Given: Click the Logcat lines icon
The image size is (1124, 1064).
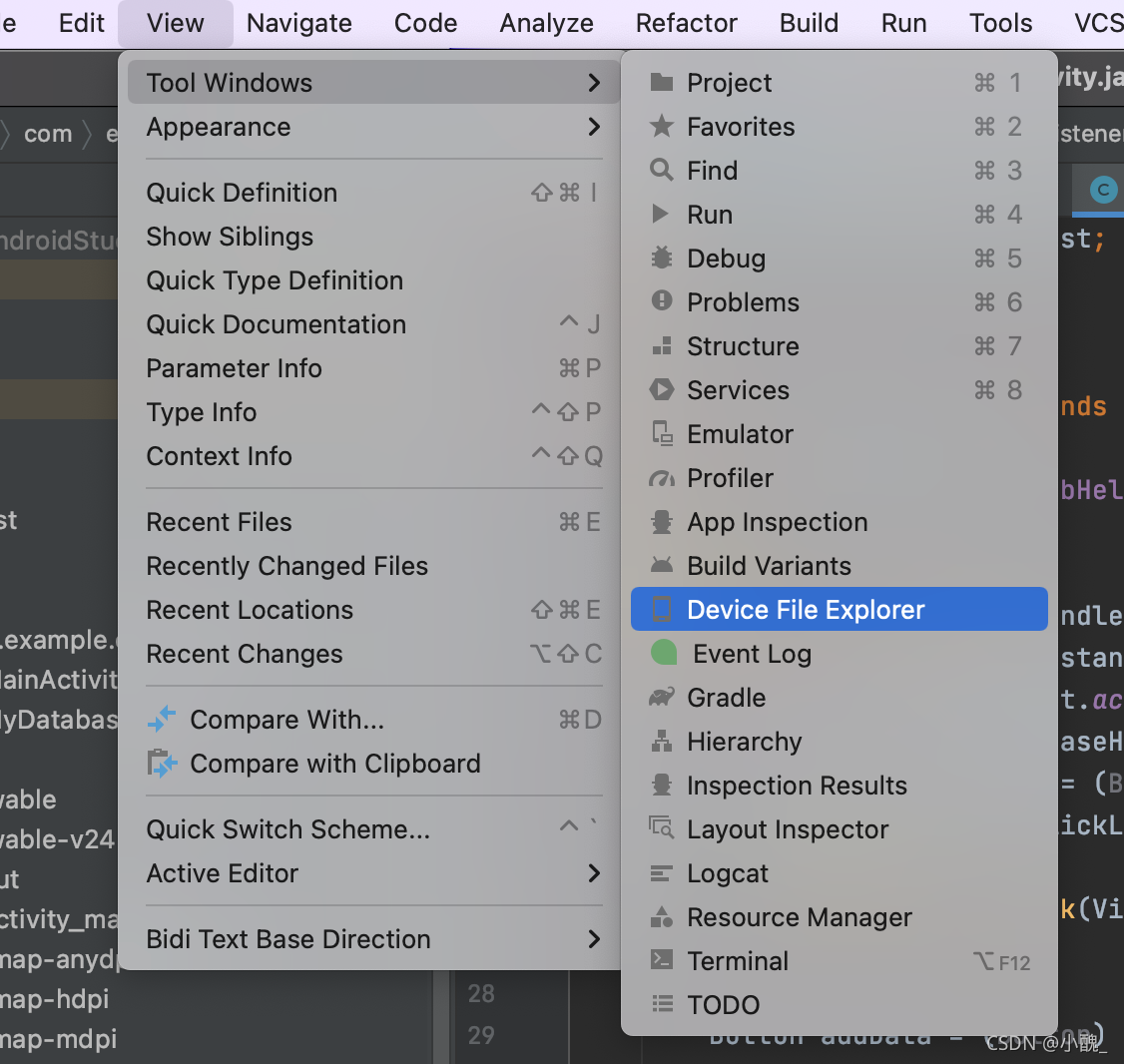Looking at the screenshot, I should pos(661,873).
